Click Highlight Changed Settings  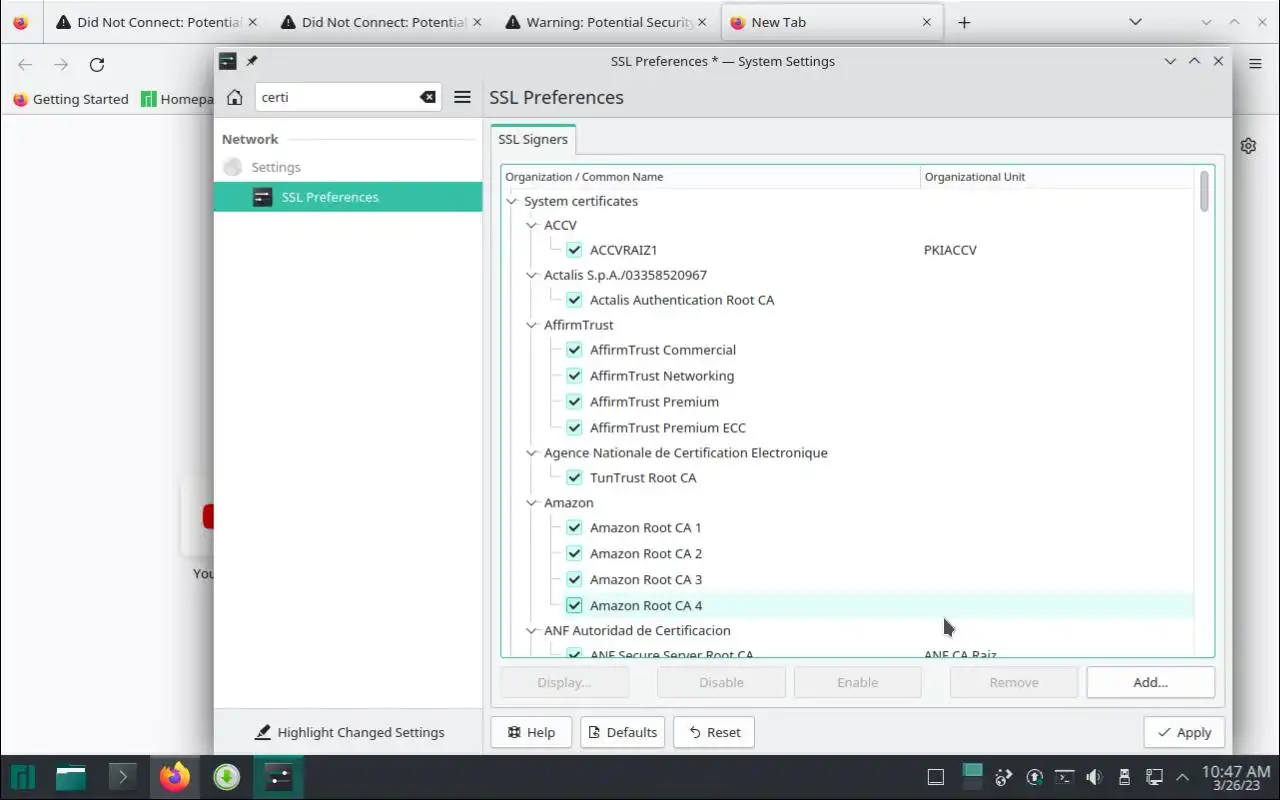(350, 732)
